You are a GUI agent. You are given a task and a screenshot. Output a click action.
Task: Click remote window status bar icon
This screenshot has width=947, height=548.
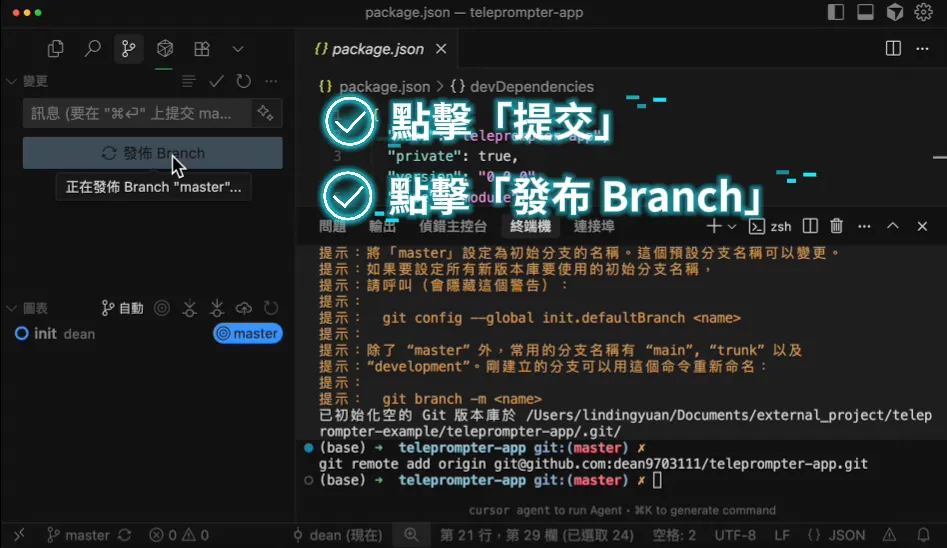point(19,535)
